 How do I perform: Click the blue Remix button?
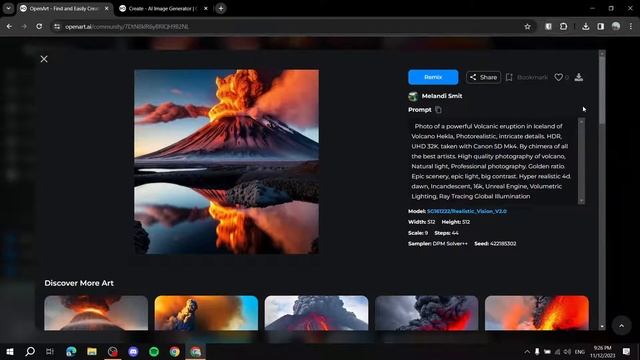(433, 77)
